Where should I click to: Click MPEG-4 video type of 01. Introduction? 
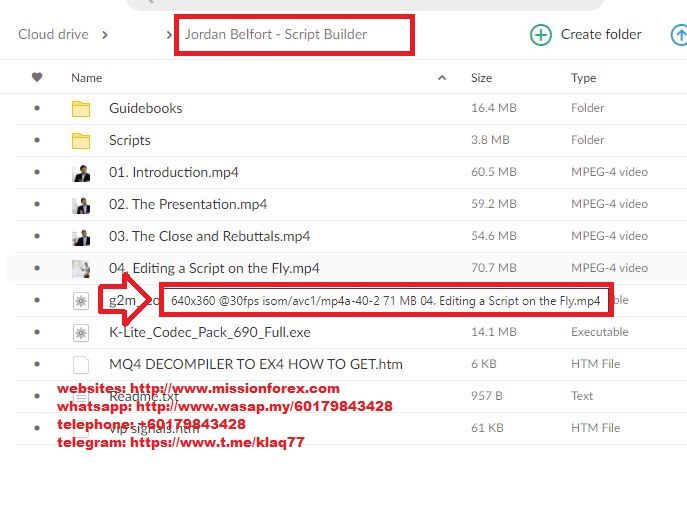[x=609, y=172]
